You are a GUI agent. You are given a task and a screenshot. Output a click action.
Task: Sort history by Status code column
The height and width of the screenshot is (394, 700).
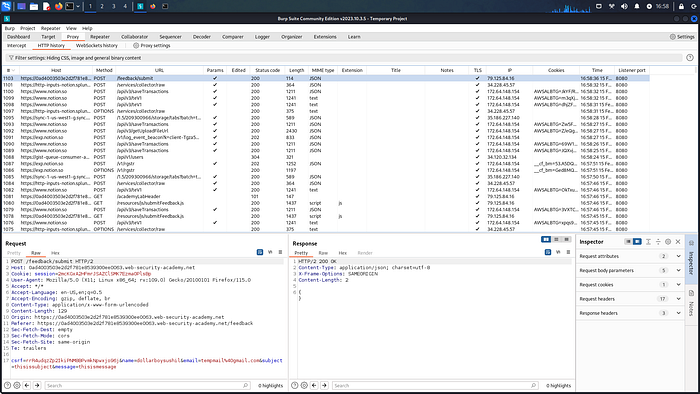point(267,71)
